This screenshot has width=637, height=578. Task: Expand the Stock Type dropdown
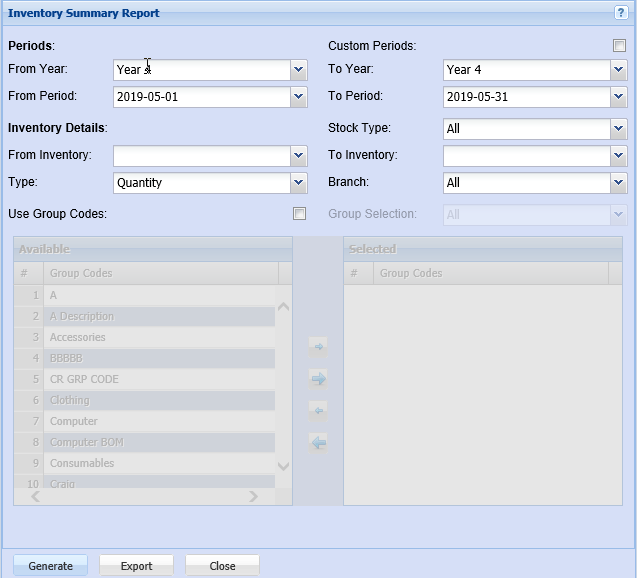pyautogui.click(x=618, y=129)
